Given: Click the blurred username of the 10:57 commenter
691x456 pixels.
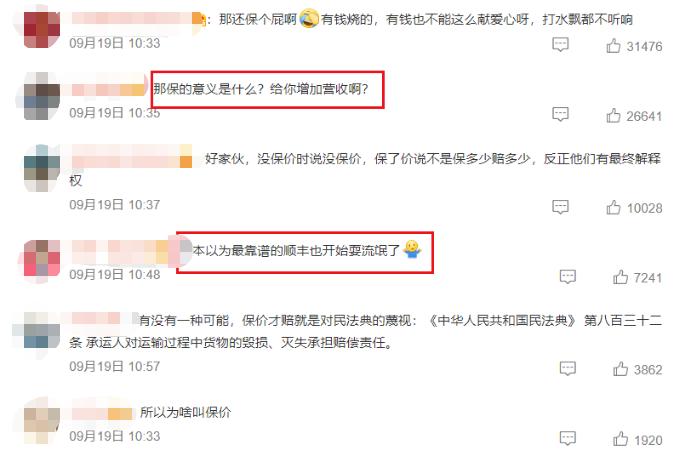Looking at the screenshot, I should (96, 318).
